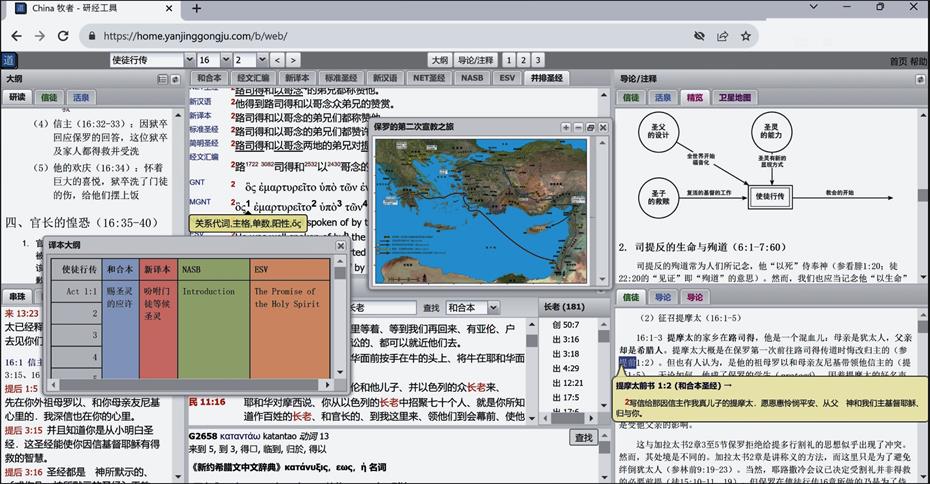Close the 译本大纲 popup window

(x=340, y=245)
